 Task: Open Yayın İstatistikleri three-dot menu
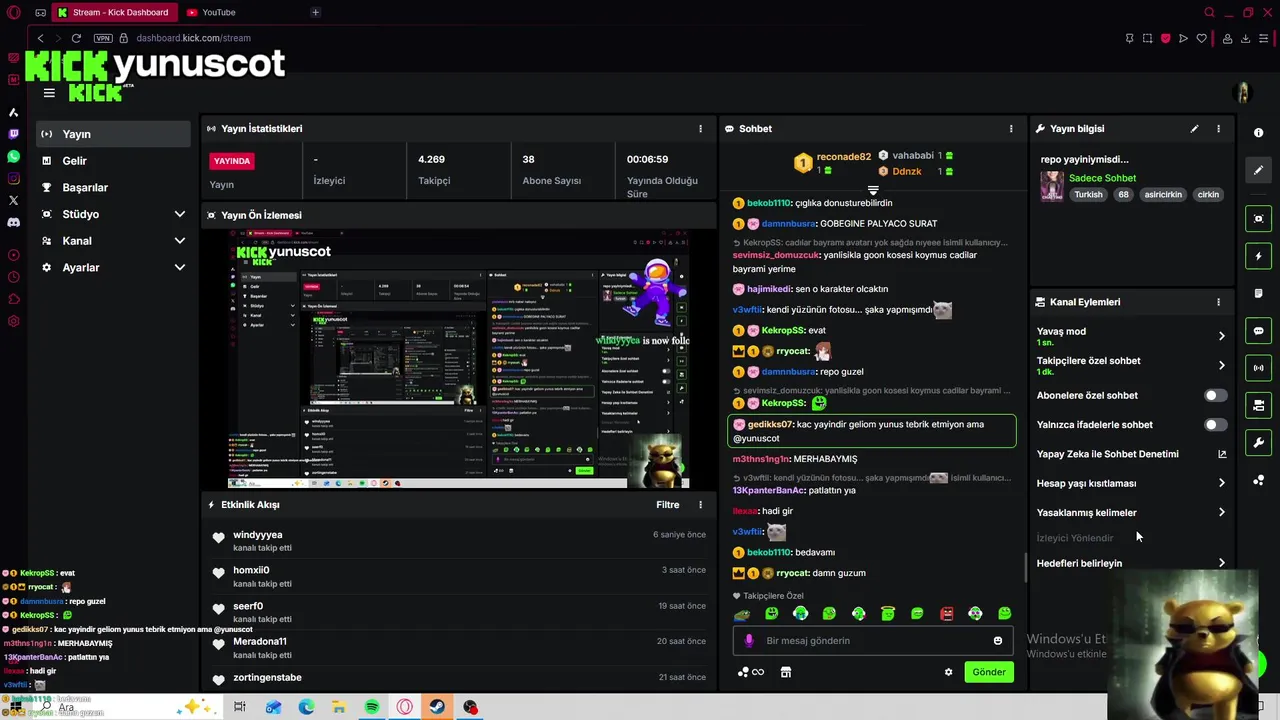(x=700, y=129)
